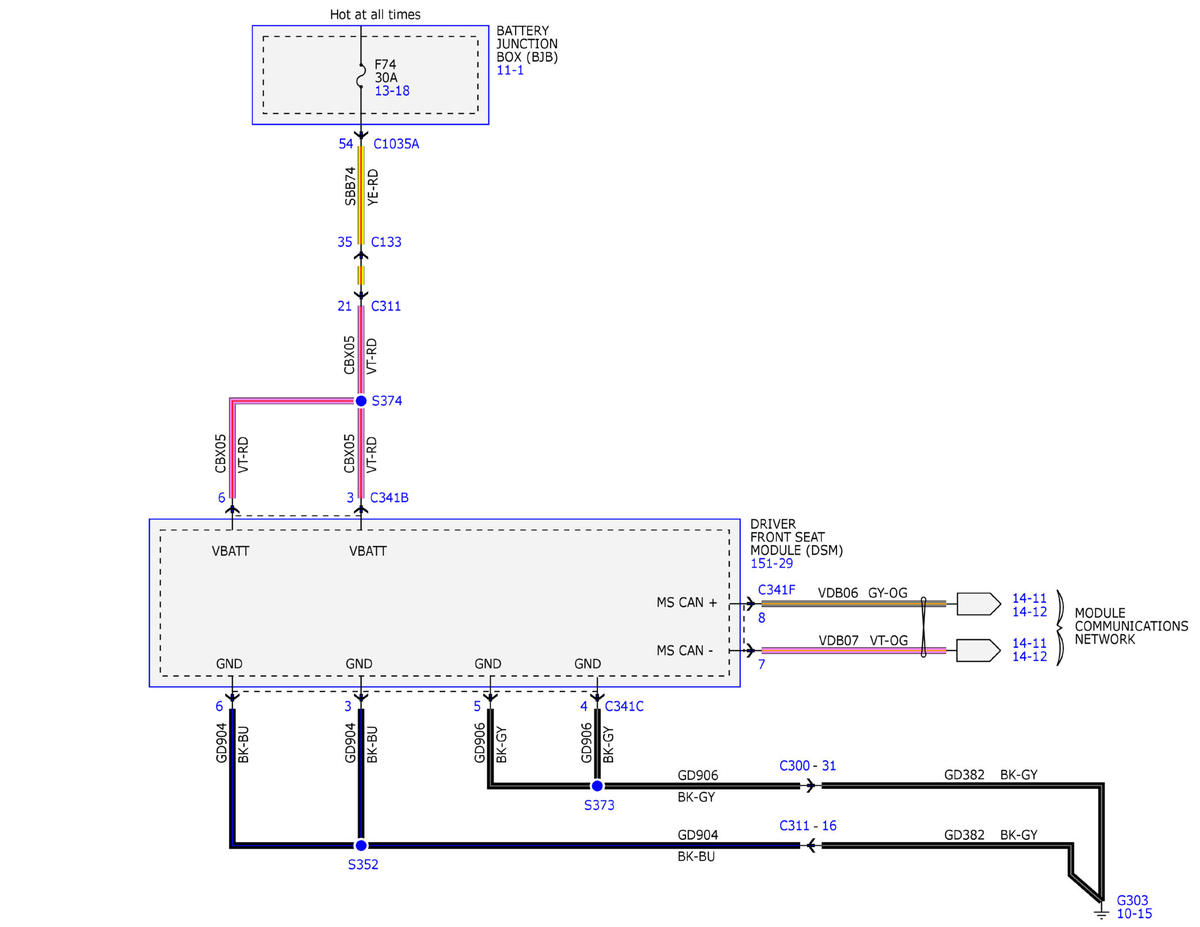Screen dimensions: 1200x927
Task: Open fuse reference link 13-18
Action: (x=392, y=90)
